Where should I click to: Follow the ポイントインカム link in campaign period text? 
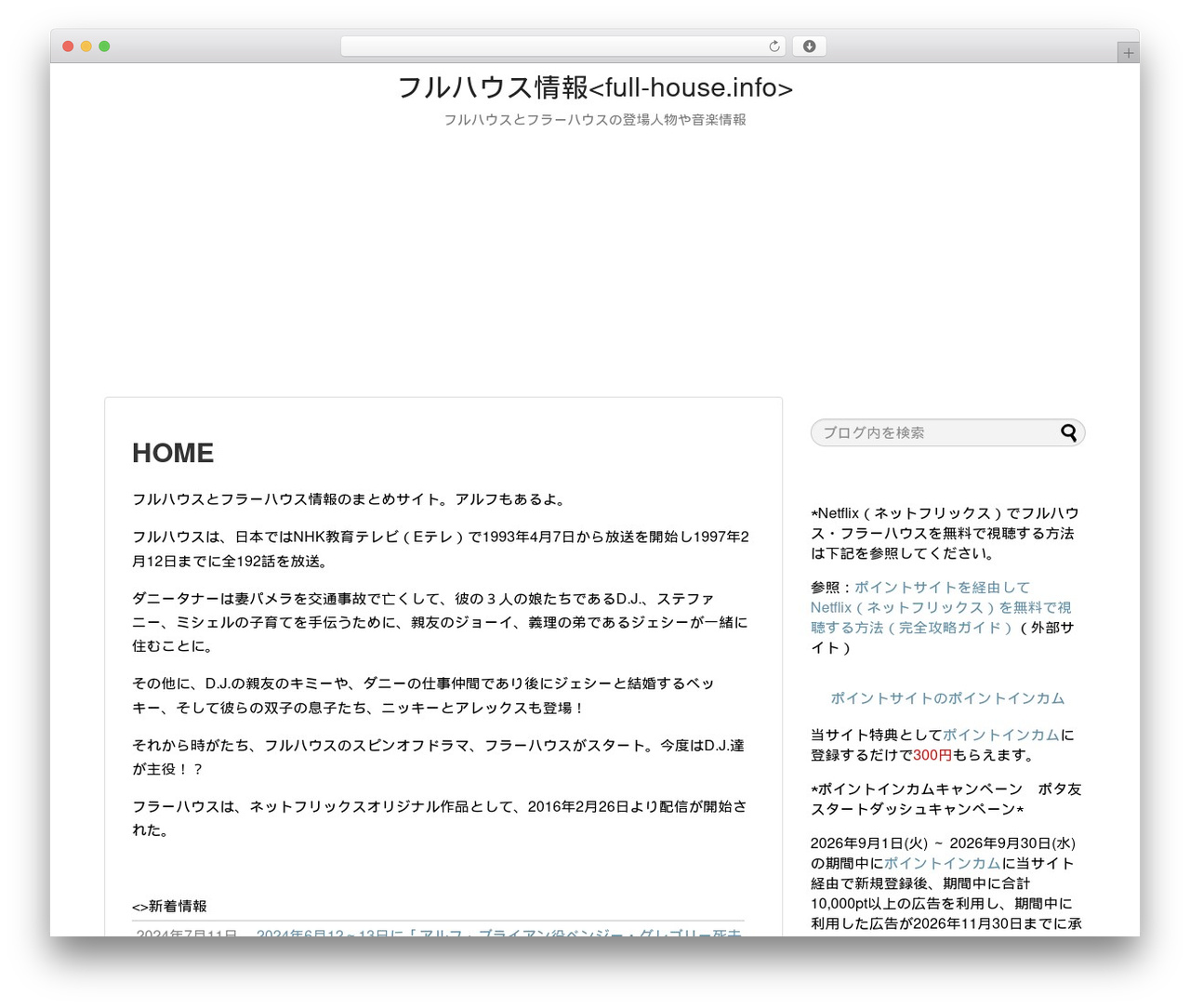pos(942,863)
